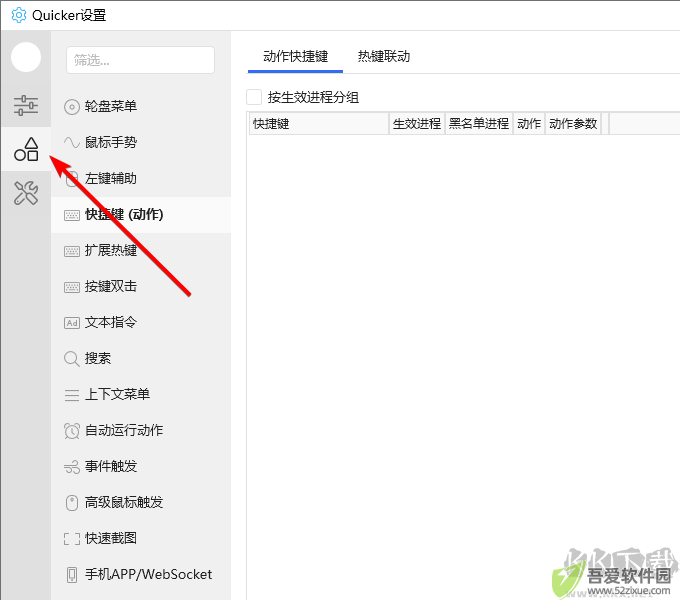Enable 按生效进程分组 checkbox
The image size is (680, 600).
coord(254,97)
